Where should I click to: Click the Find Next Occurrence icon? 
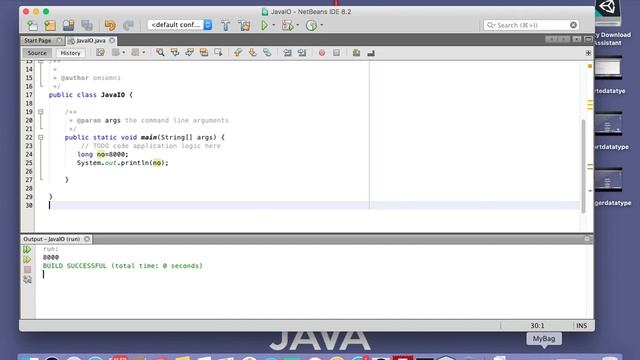[189, 53]
